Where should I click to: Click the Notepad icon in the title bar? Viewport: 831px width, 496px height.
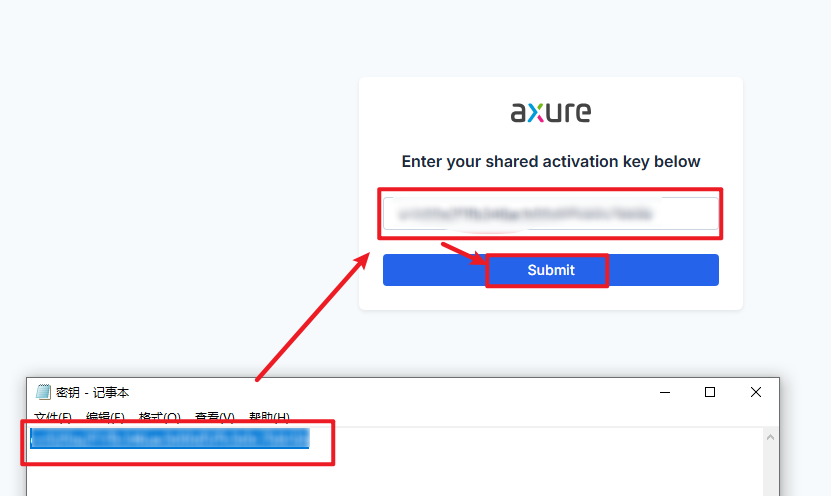[43, 393]
